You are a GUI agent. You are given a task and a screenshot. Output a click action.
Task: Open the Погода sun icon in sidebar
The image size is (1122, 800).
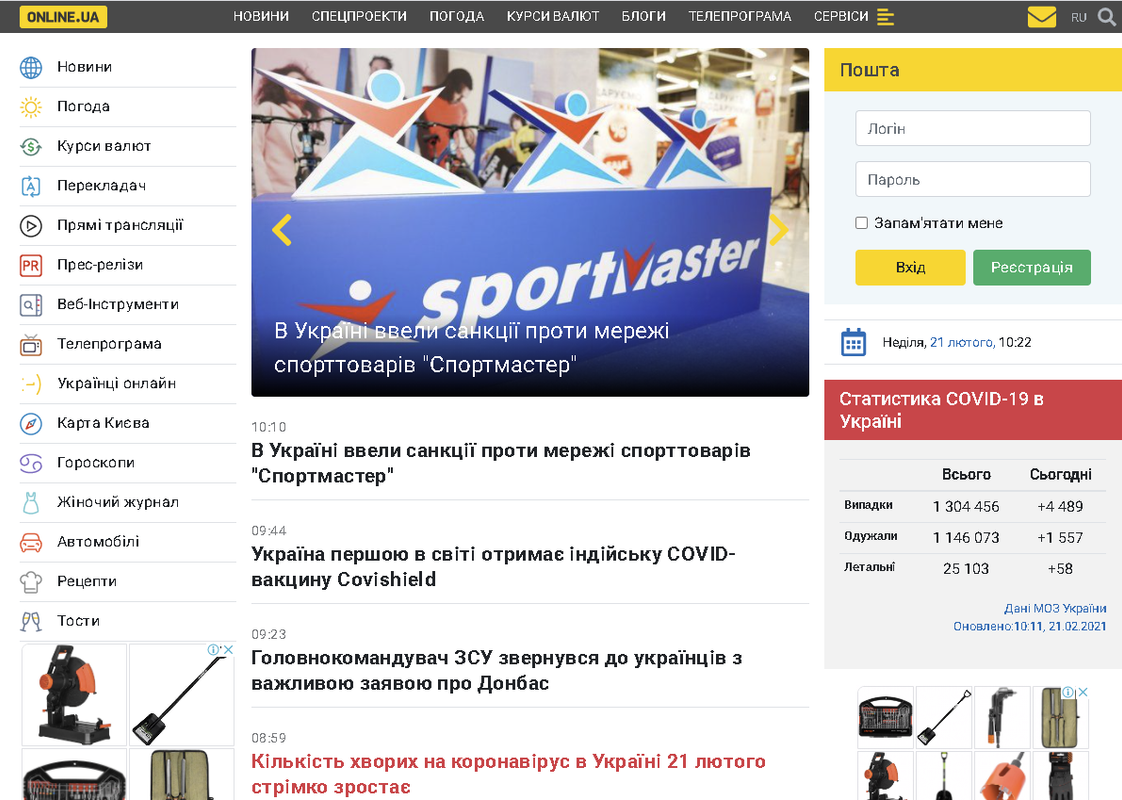point(31,107)
